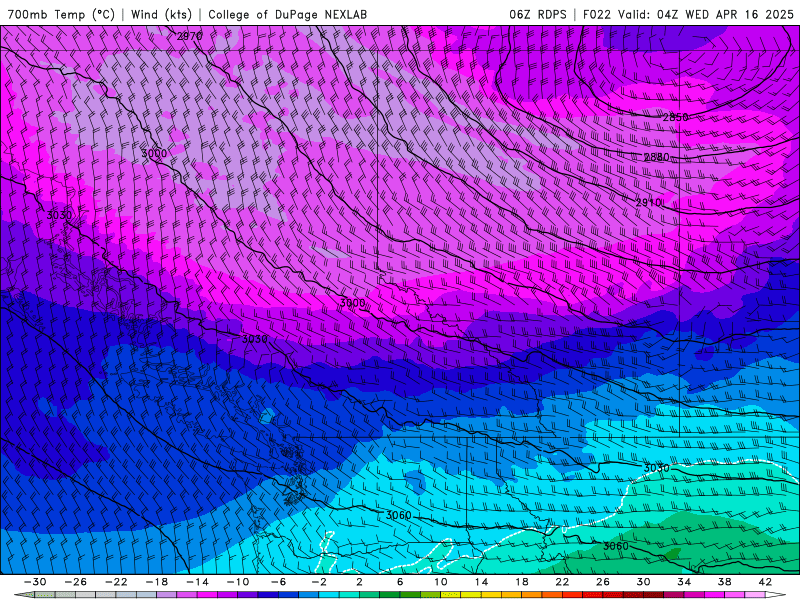The height and width of the screenshot is (600, 800).
Task: Click the 10 value on the temperature scale
Action: click(x=440, y=582)
